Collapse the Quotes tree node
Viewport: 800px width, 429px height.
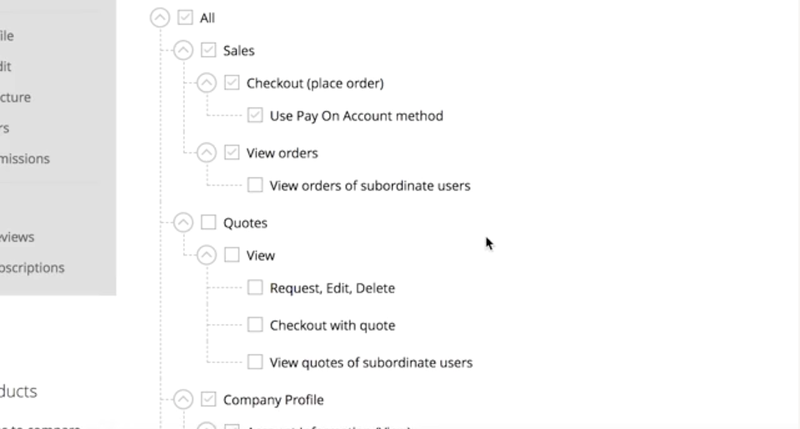(x=183, y=222)
